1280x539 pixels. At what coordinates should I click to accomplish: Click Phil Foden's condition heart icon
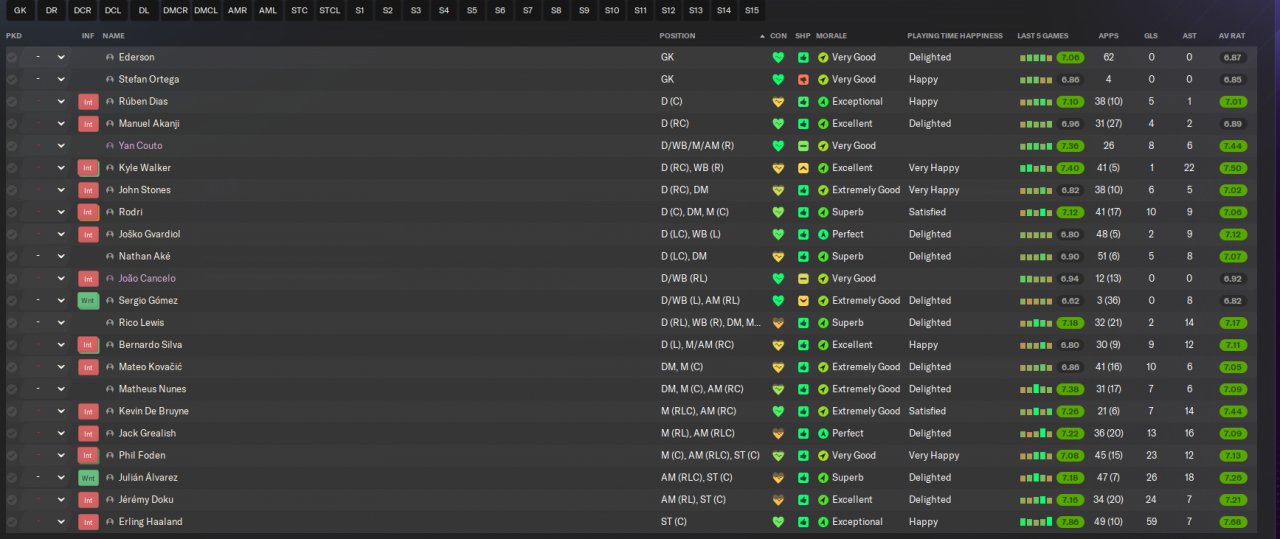(778, 455)
